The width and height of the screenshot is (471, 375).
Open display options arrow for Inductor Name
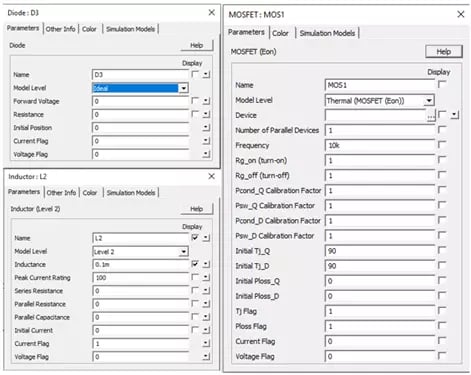206,238
